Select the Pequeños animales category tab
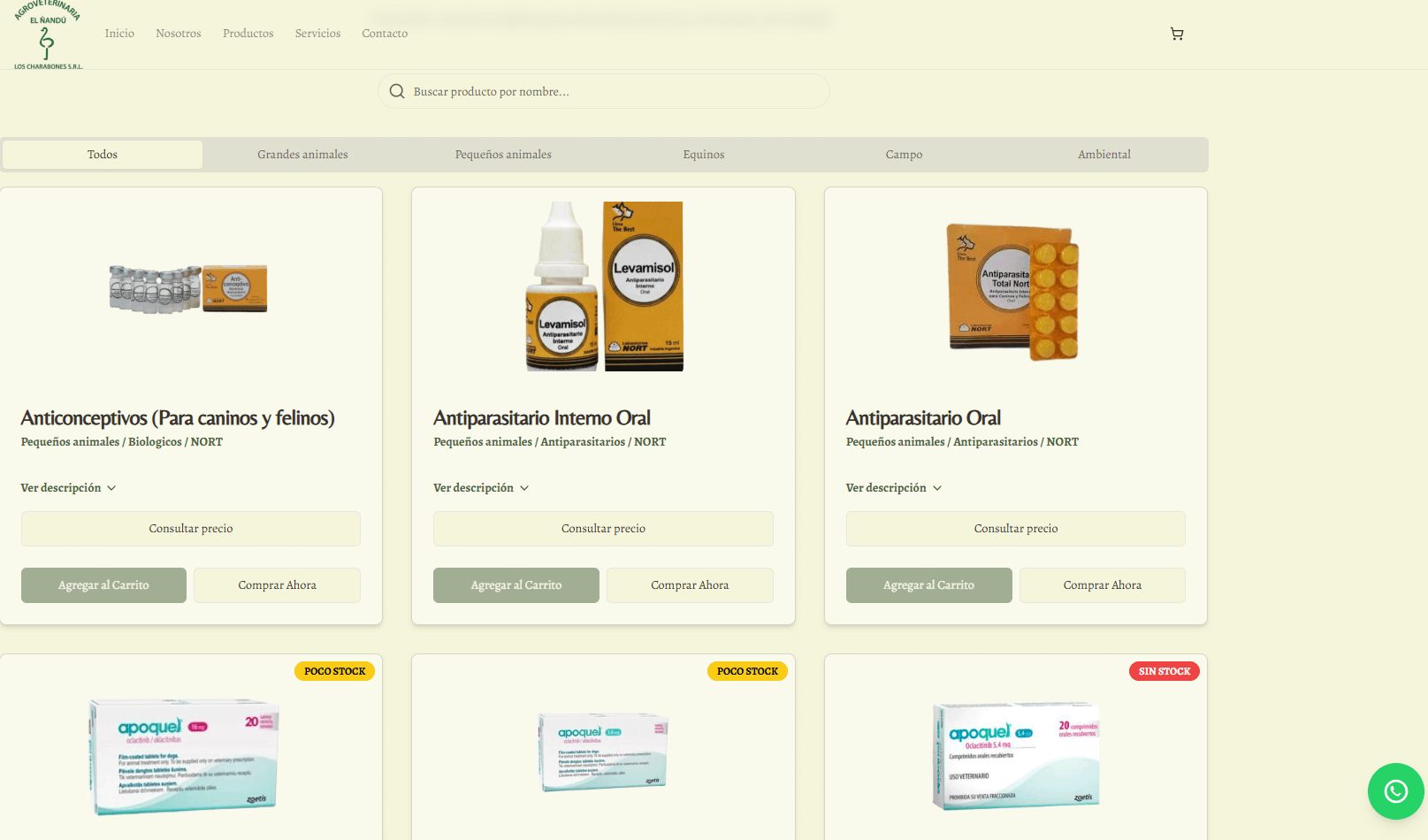This screenshot has height=840, width=1428. pos(503,155)
